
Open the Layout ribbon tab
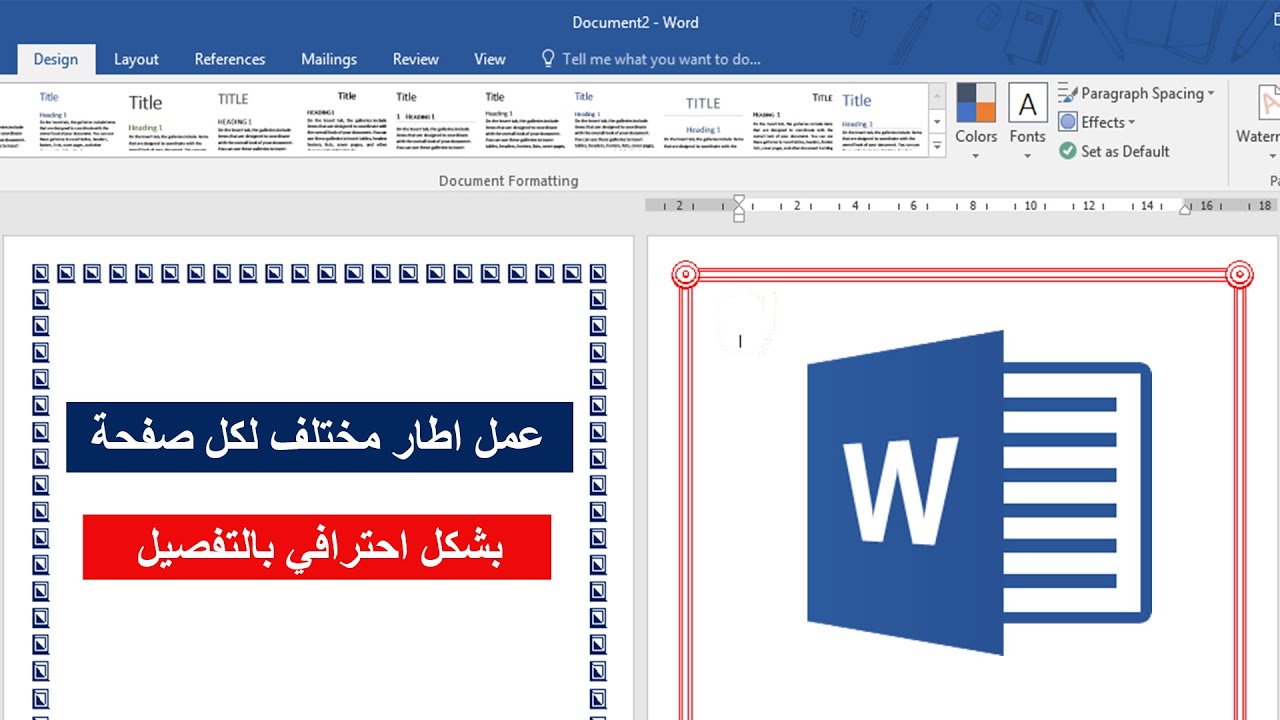coord(136,59)
